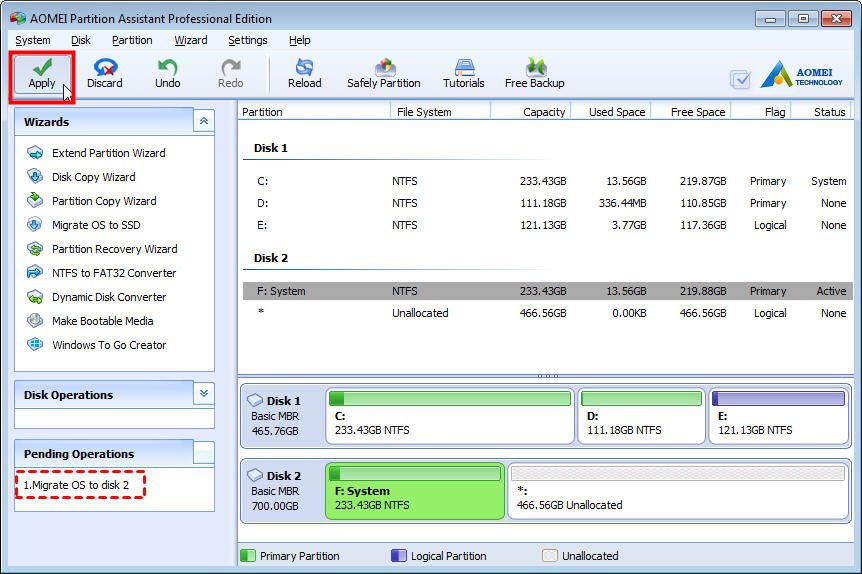Select the D: partition row
862x574 pixels.
coord(548,203)
